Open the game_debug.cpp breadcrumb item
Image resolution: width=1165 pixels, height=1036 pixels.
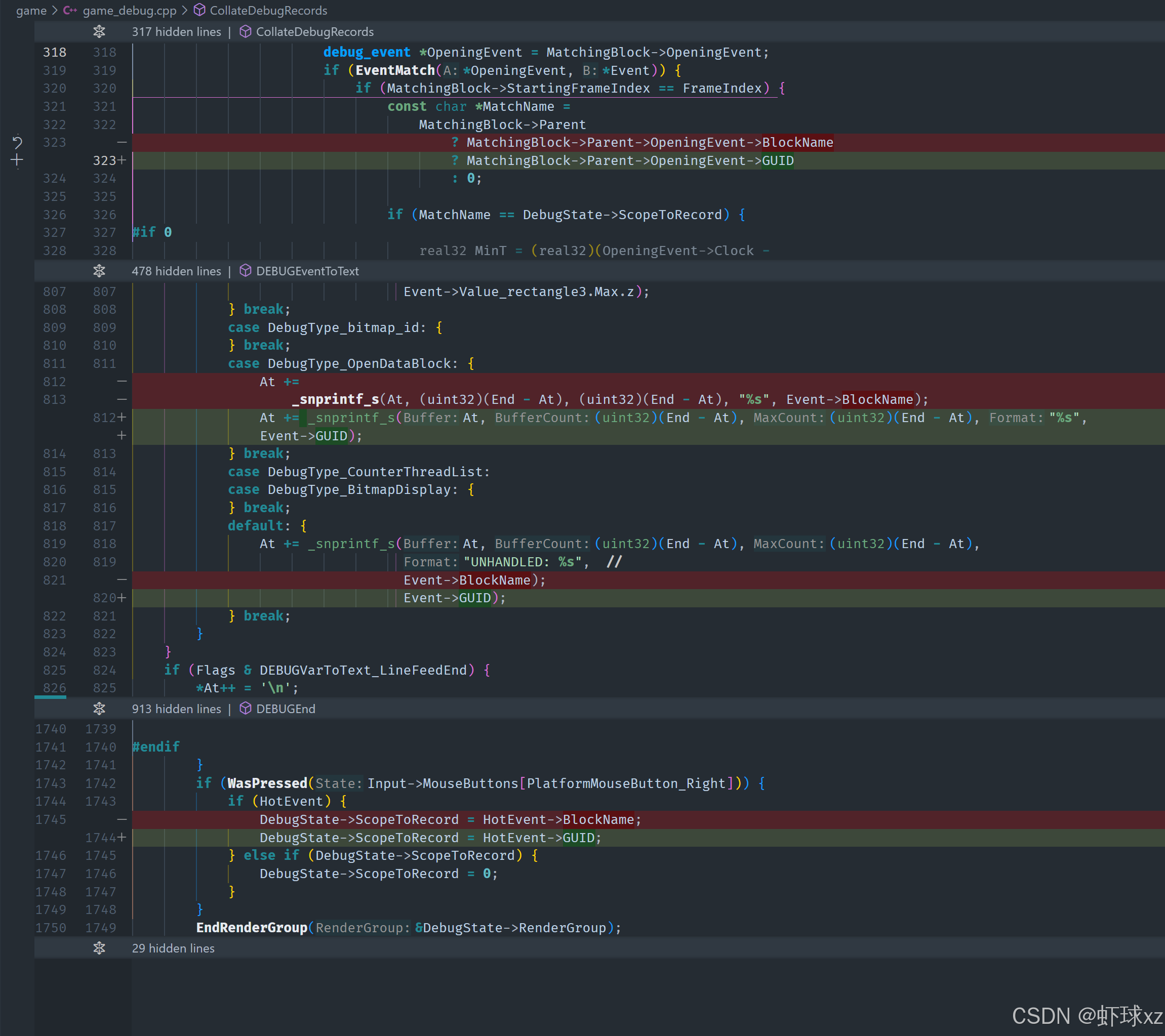coord(130,10)
